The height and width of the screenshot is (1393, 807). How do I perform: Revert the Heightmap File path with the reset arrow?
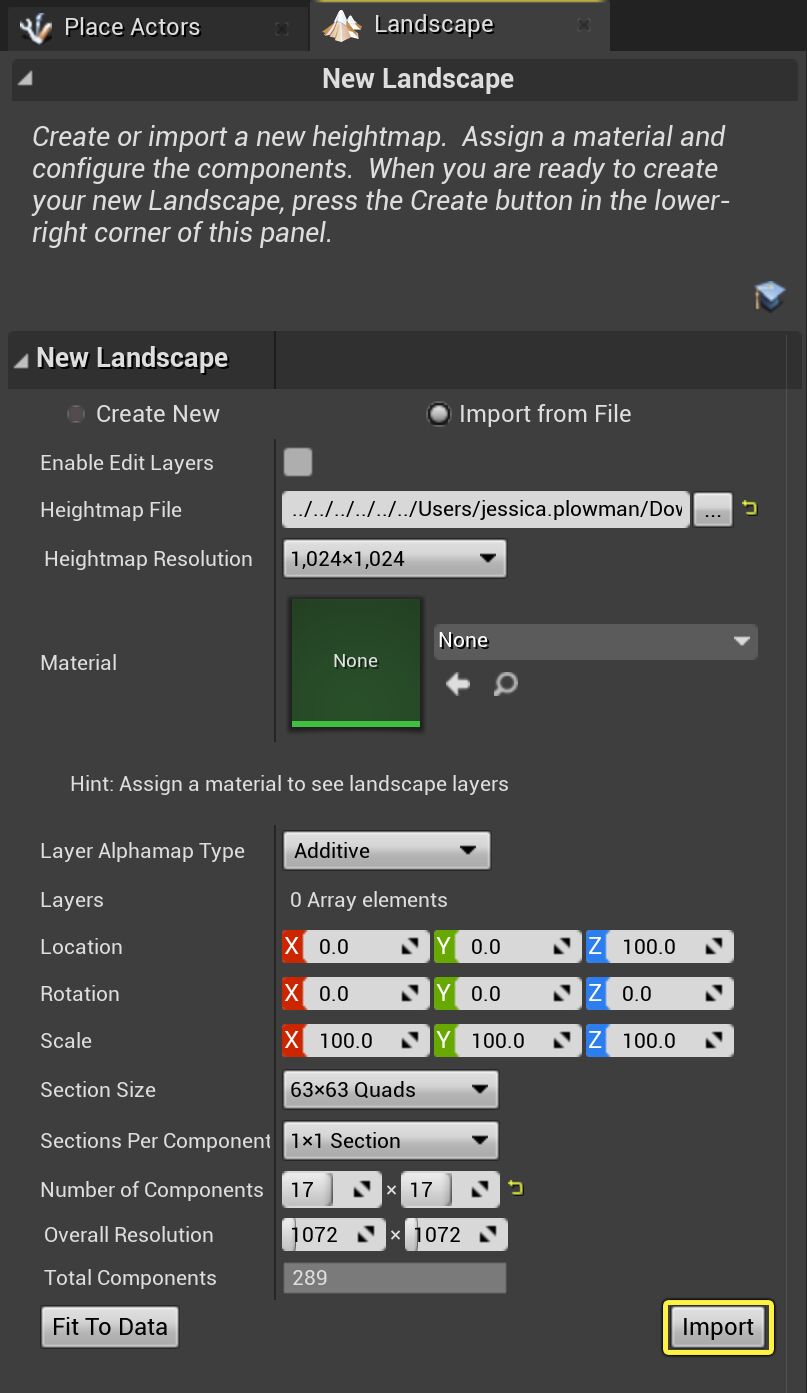(x=749, y=509)
